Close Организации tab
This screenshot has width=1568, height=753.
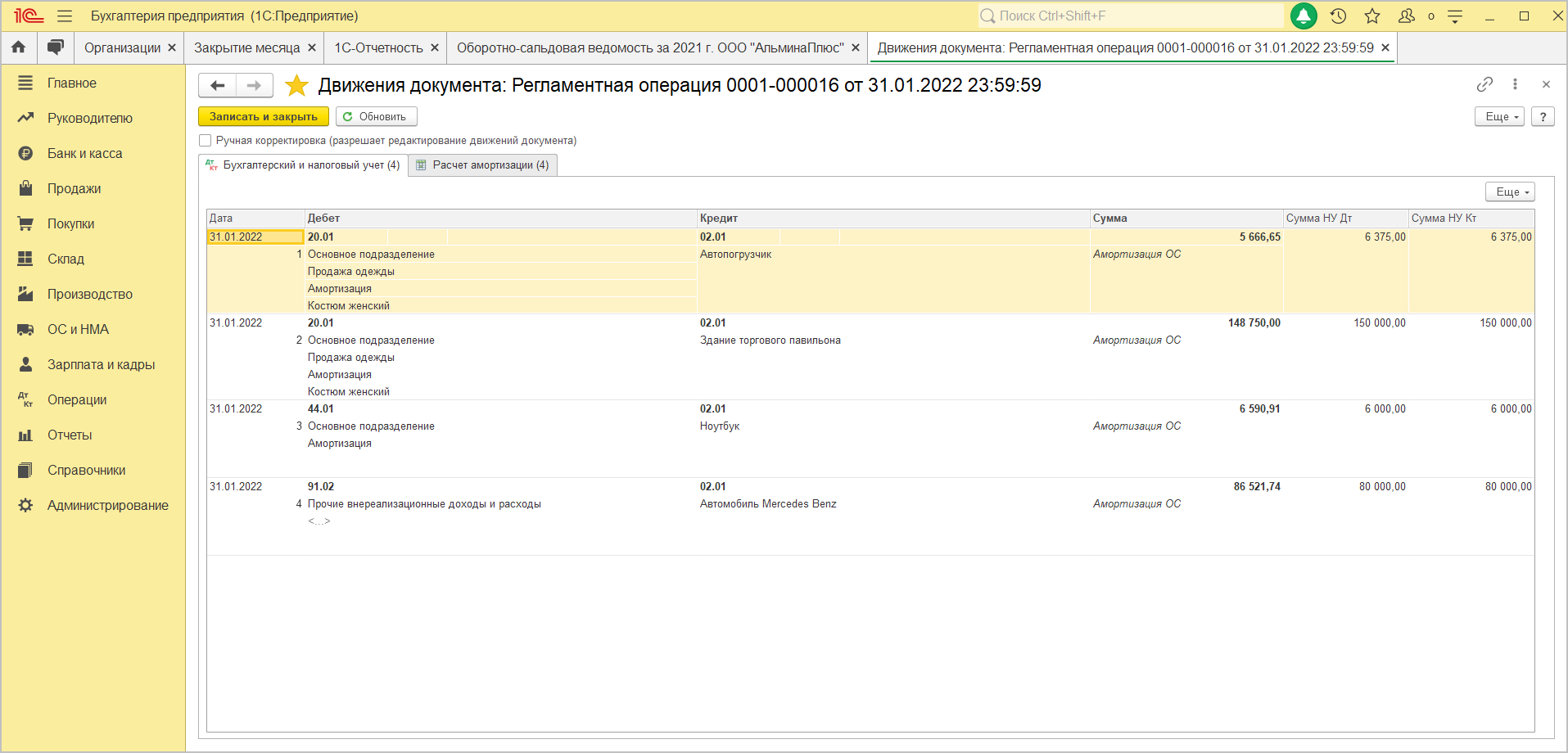[172, 48]
